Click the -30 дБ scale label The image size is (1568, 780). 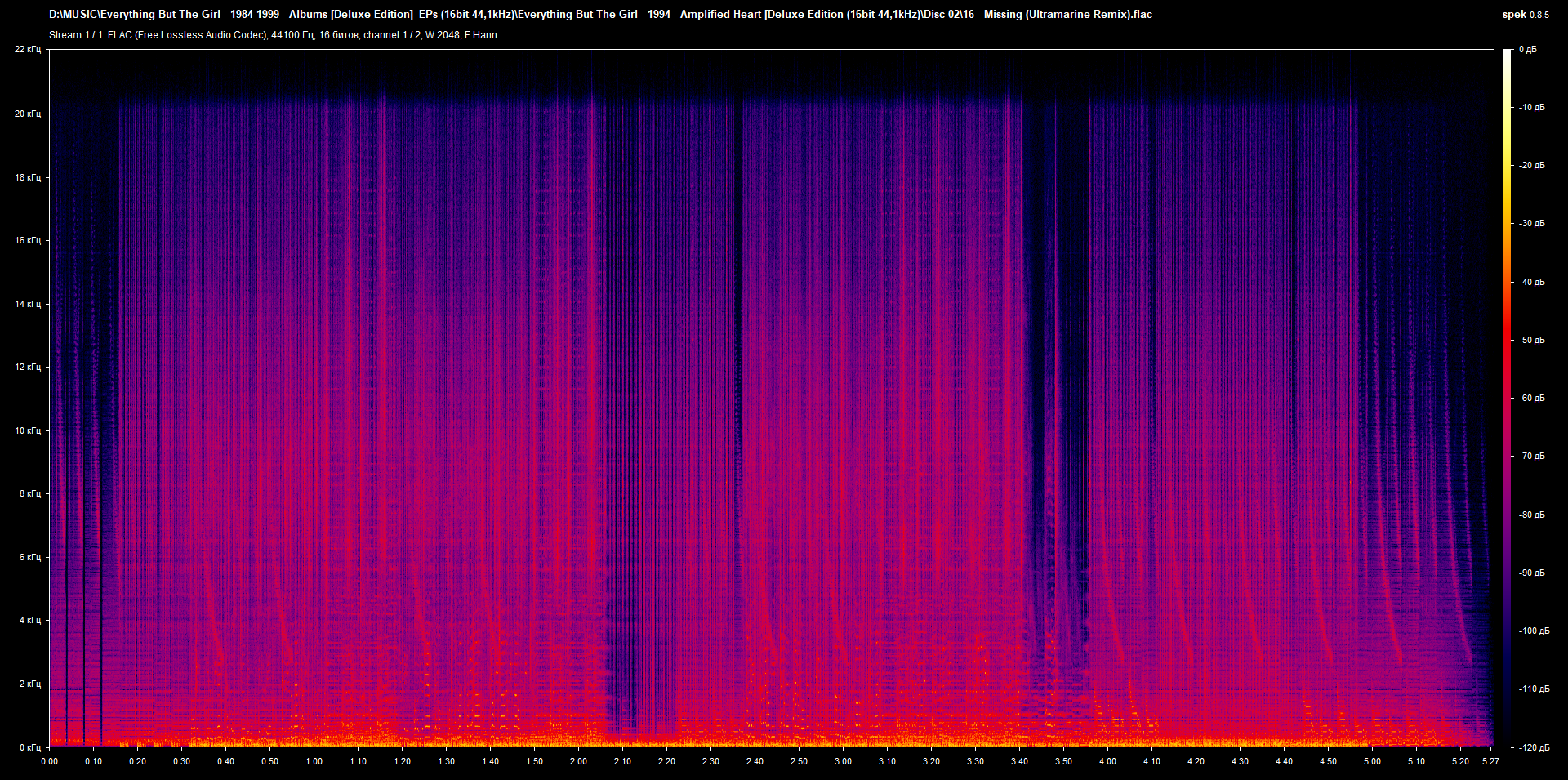pyautogui.click(x=1531, y=224)
